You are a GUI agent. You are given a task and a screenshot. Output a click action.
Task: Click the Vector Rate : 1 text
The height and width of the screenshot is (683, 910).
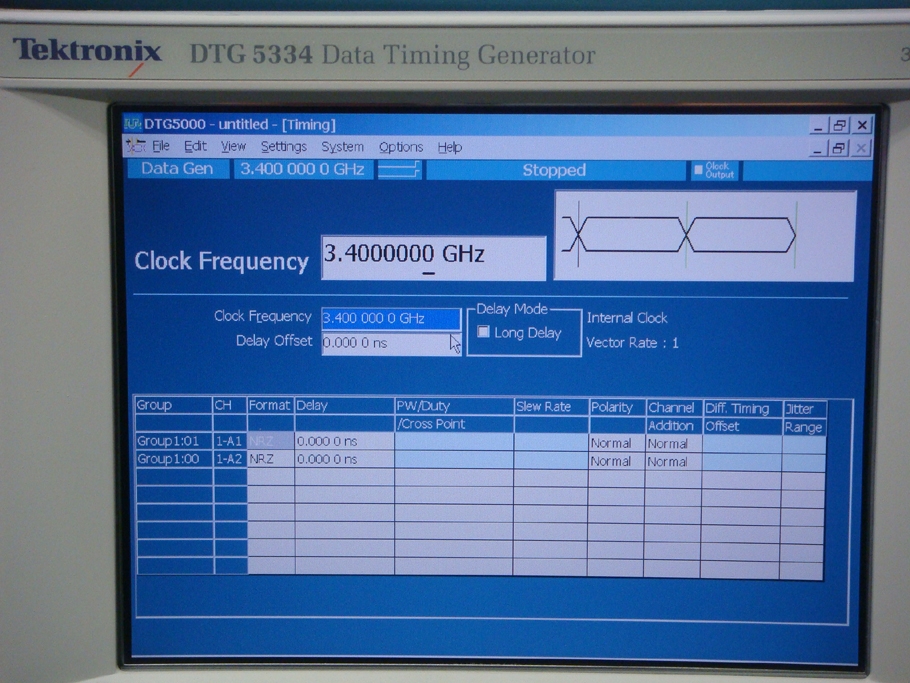point(632,343)
